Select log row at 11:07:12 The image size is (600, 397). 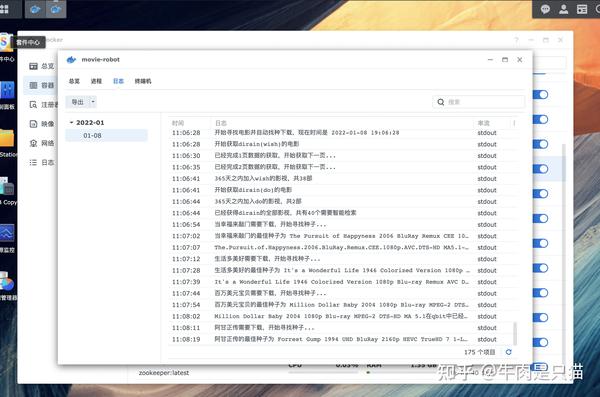click(343, 259)
